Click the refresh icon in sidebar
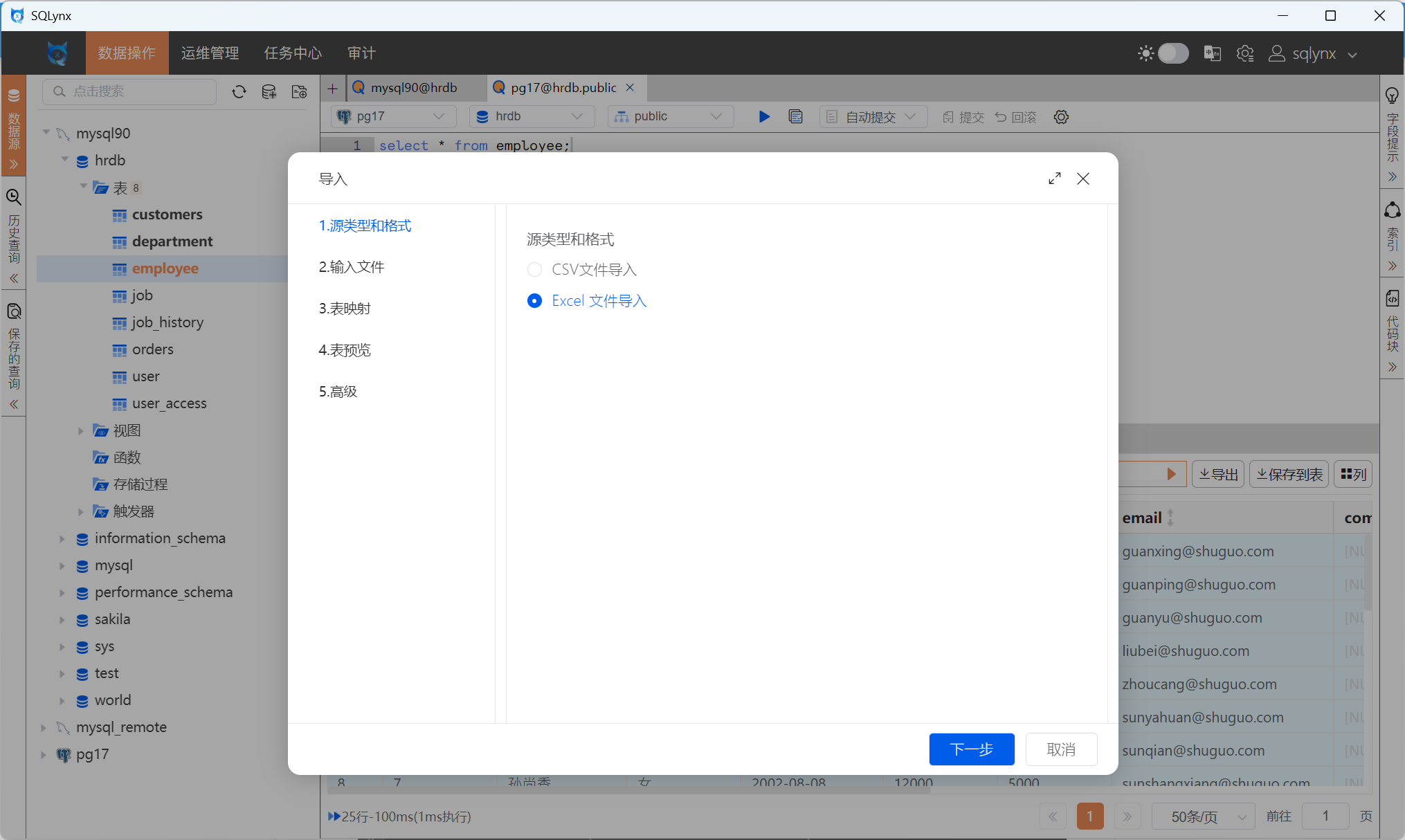 tap(239, 91)
